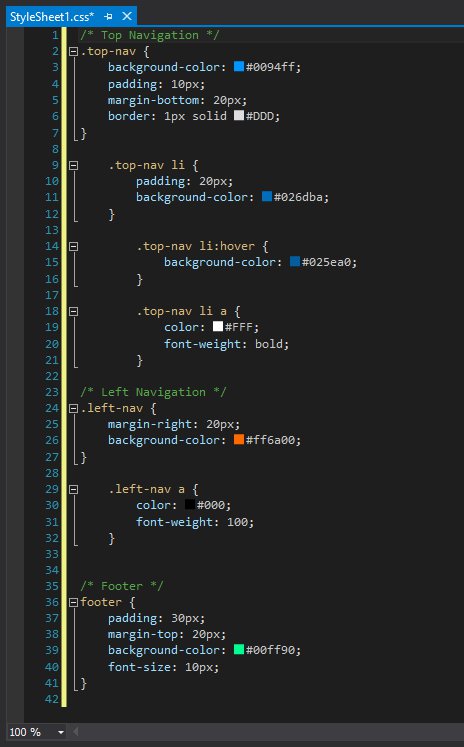
Task: Click line number 22 in gutter
Action: pos(52,376)
